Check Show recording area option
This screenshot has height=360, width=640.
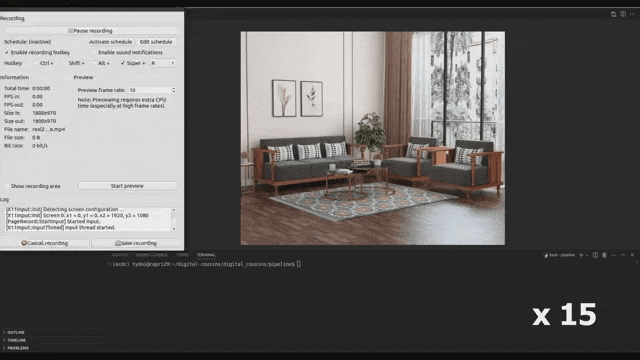(x=7, y=186)
